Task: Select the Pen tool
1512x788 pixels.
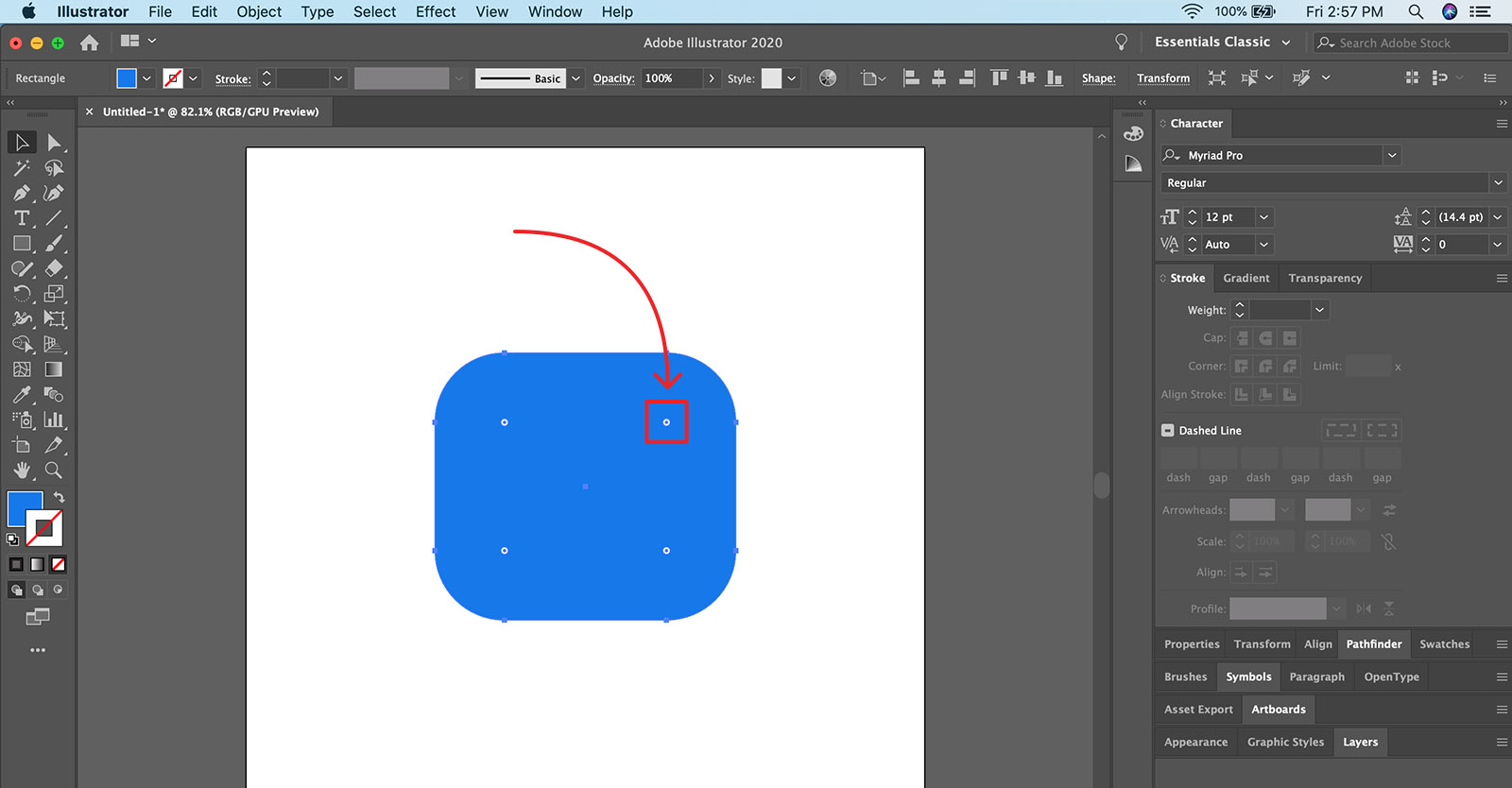Action: (x=21, y=193)
